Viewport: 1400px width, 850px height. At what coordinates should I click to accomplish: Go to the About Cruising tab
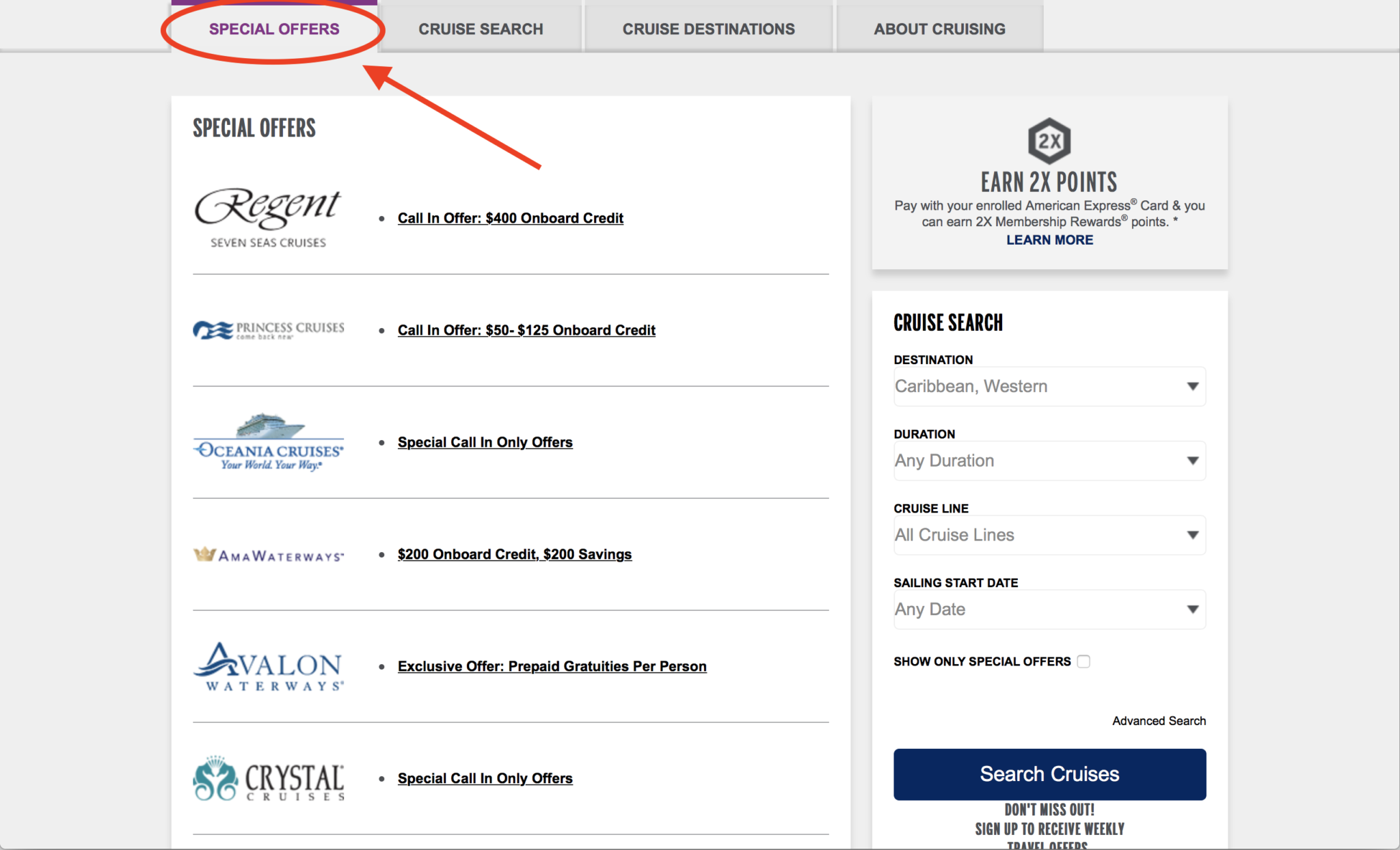pyautogui.click(x=939, y=29)
